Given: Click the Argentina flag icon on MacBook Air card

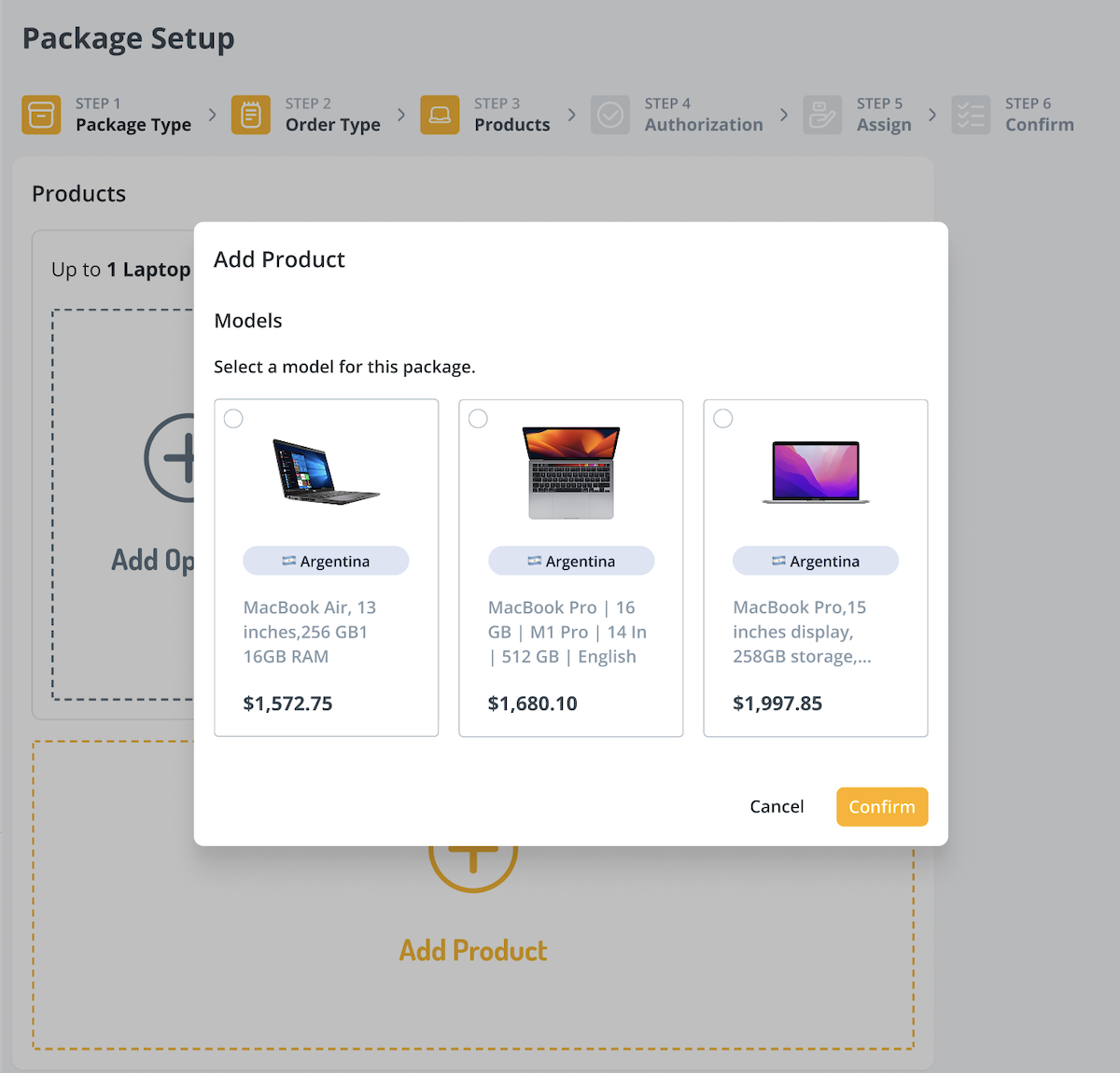Looking at the screenshot, I should pyautogui.click(x=287, y=561).
